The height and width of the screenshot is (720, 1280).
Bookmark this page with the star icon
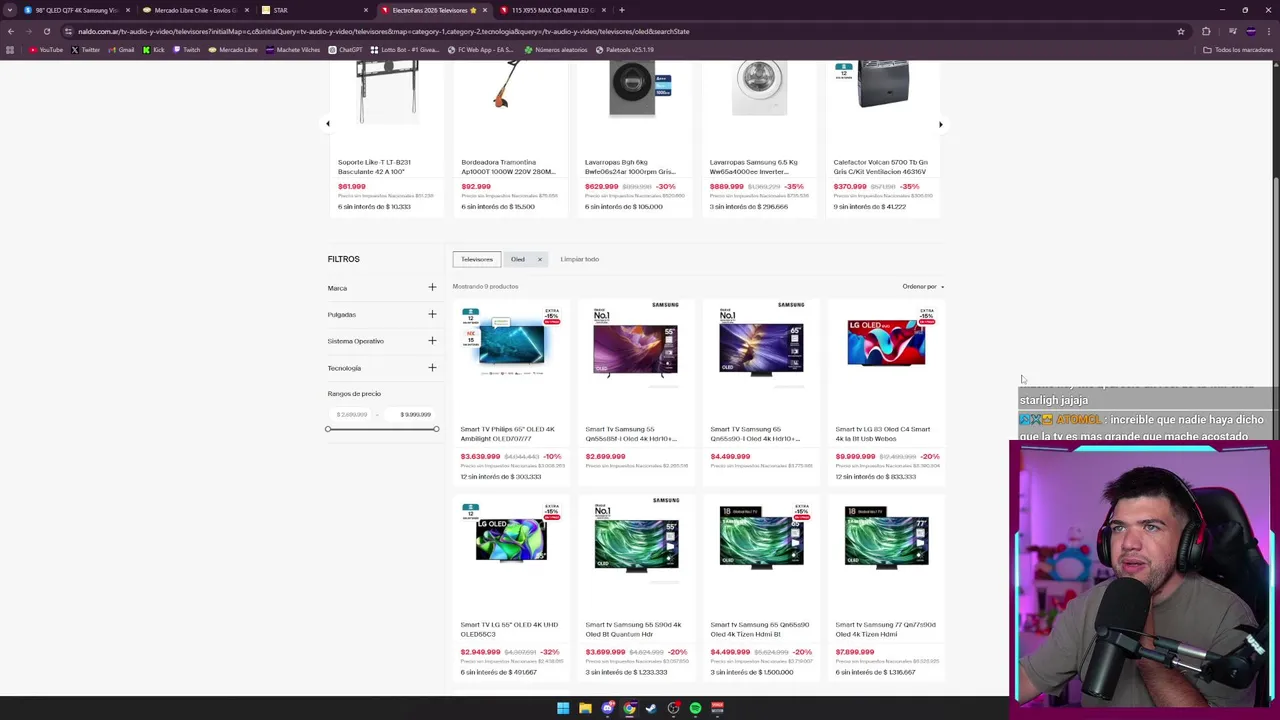[1181, 31]
